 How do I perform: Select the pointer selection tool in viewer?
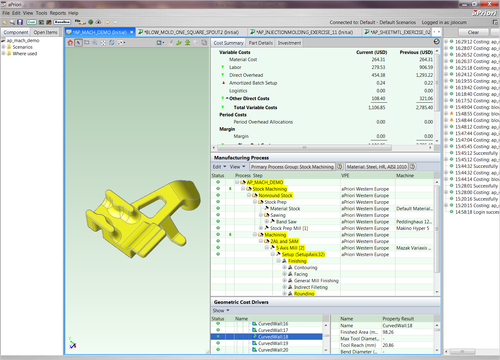[x=78, y=43]
